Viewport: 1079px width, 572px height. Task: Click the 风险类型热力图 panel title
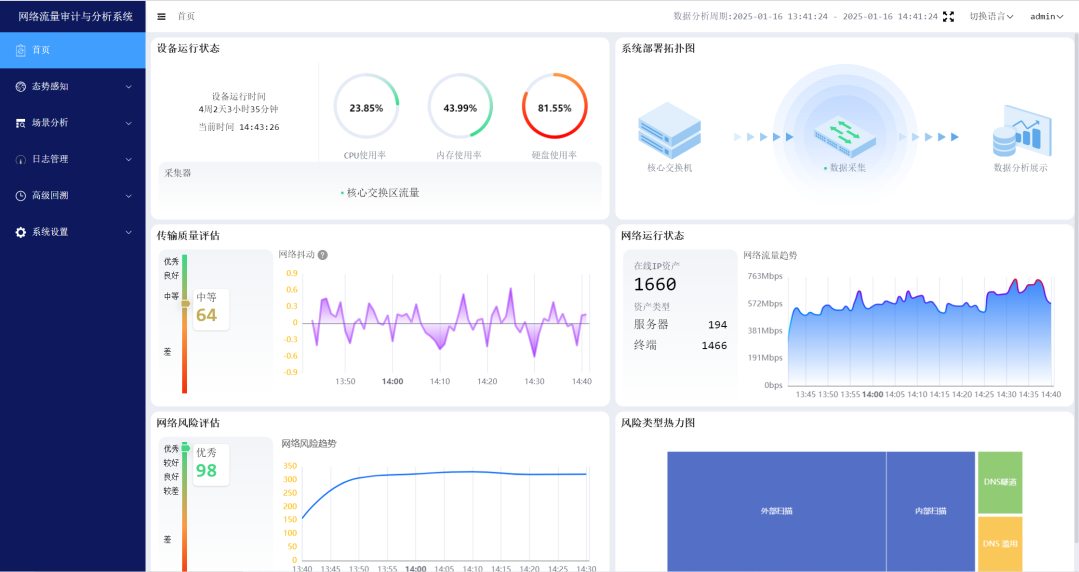659,423
